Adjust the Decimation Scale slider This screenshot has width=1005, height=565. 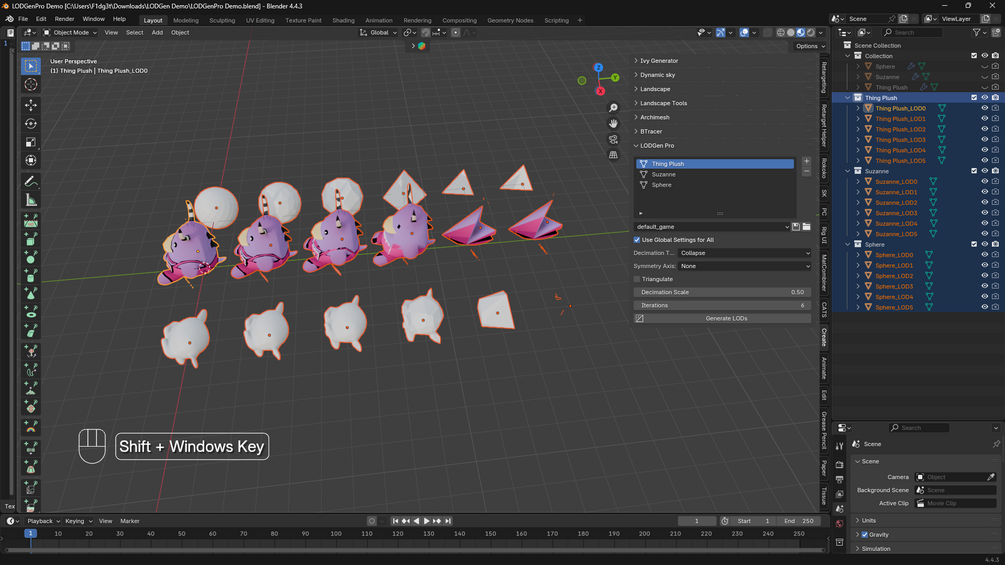(x=722, y=292)
